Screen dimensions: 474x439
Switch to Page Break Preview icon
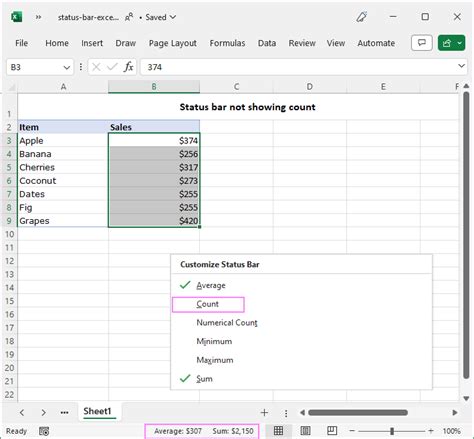click(x=332, y=431)
